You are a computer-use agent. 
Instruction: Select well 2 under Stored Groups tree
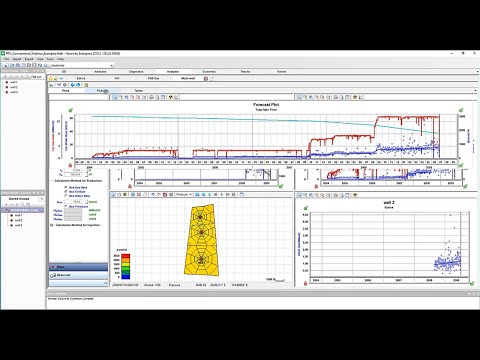[17, 220]
